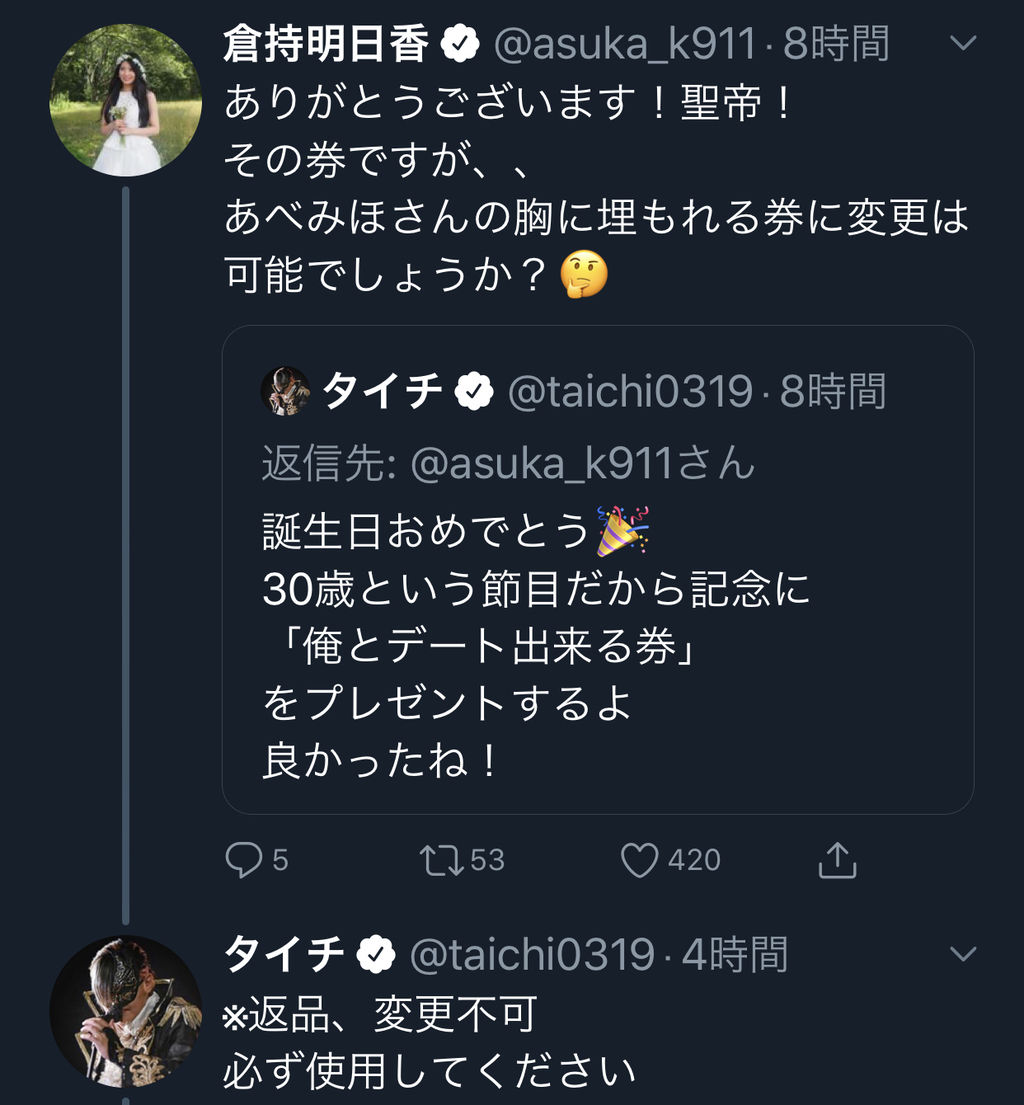Viewport: 1024px width, 1105px height.
Task: Click the reply bubble icon showing 5
Action: click(x=243, y=860)
